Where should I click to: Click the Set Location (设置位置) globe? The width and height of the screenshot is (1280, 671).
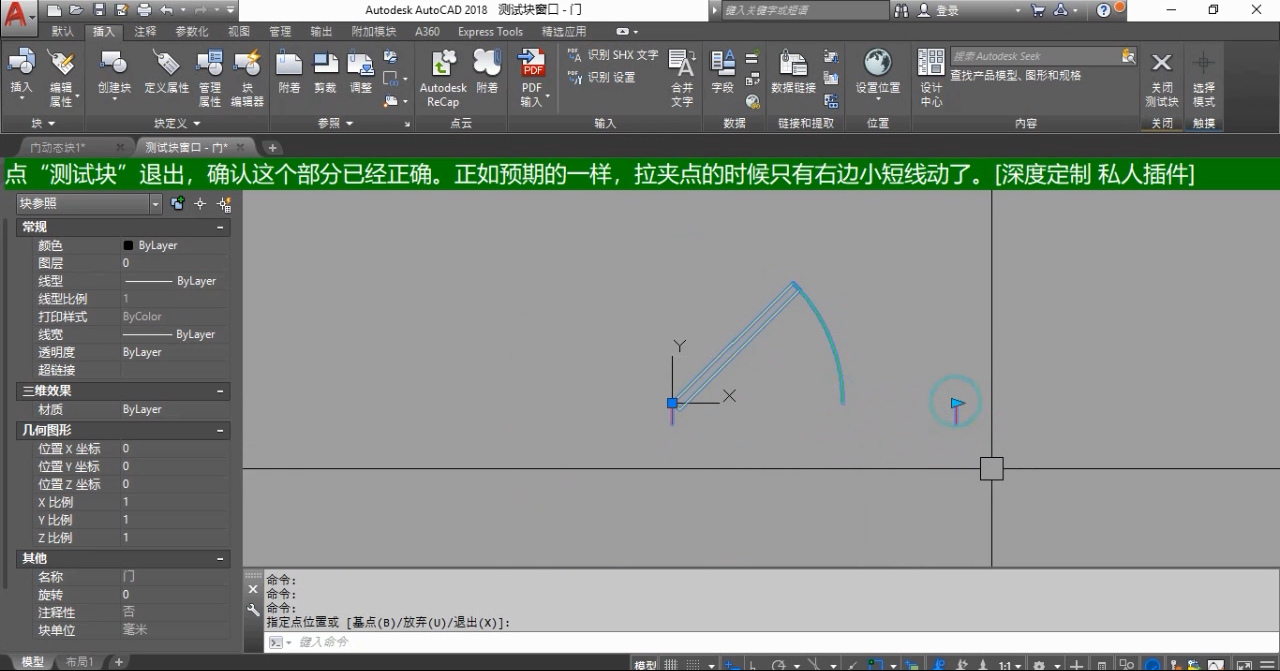click(877, 72)
